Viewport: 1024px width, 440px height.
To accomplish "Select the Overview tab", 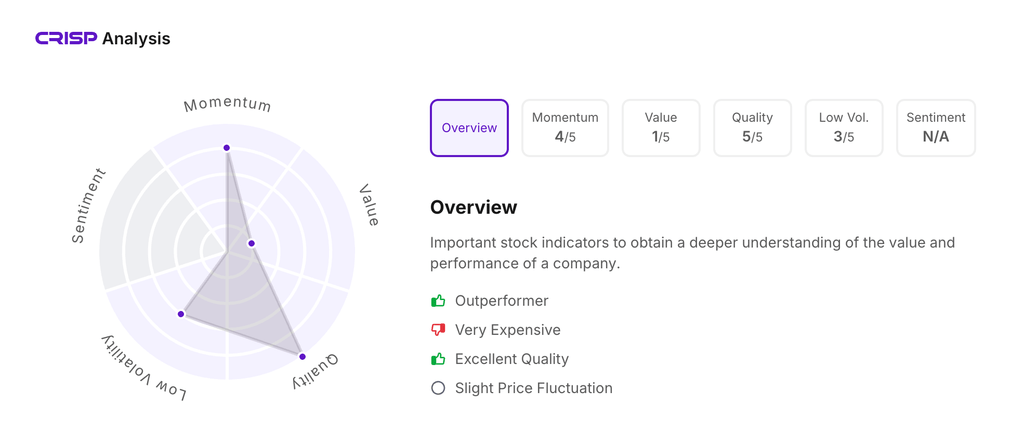I will [469, 128].
